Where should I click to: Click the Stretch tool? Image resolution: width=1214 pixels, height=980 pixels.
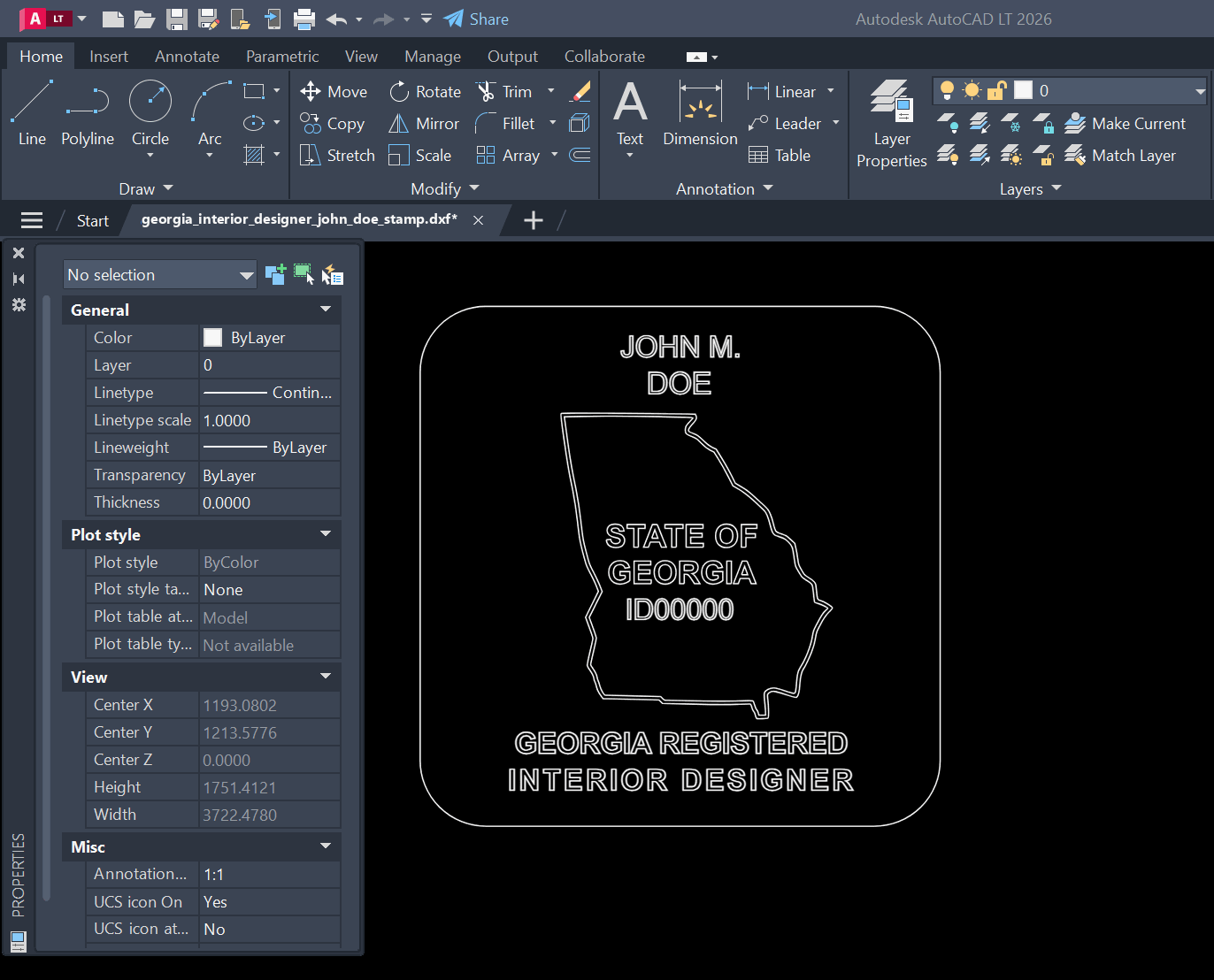337,156
